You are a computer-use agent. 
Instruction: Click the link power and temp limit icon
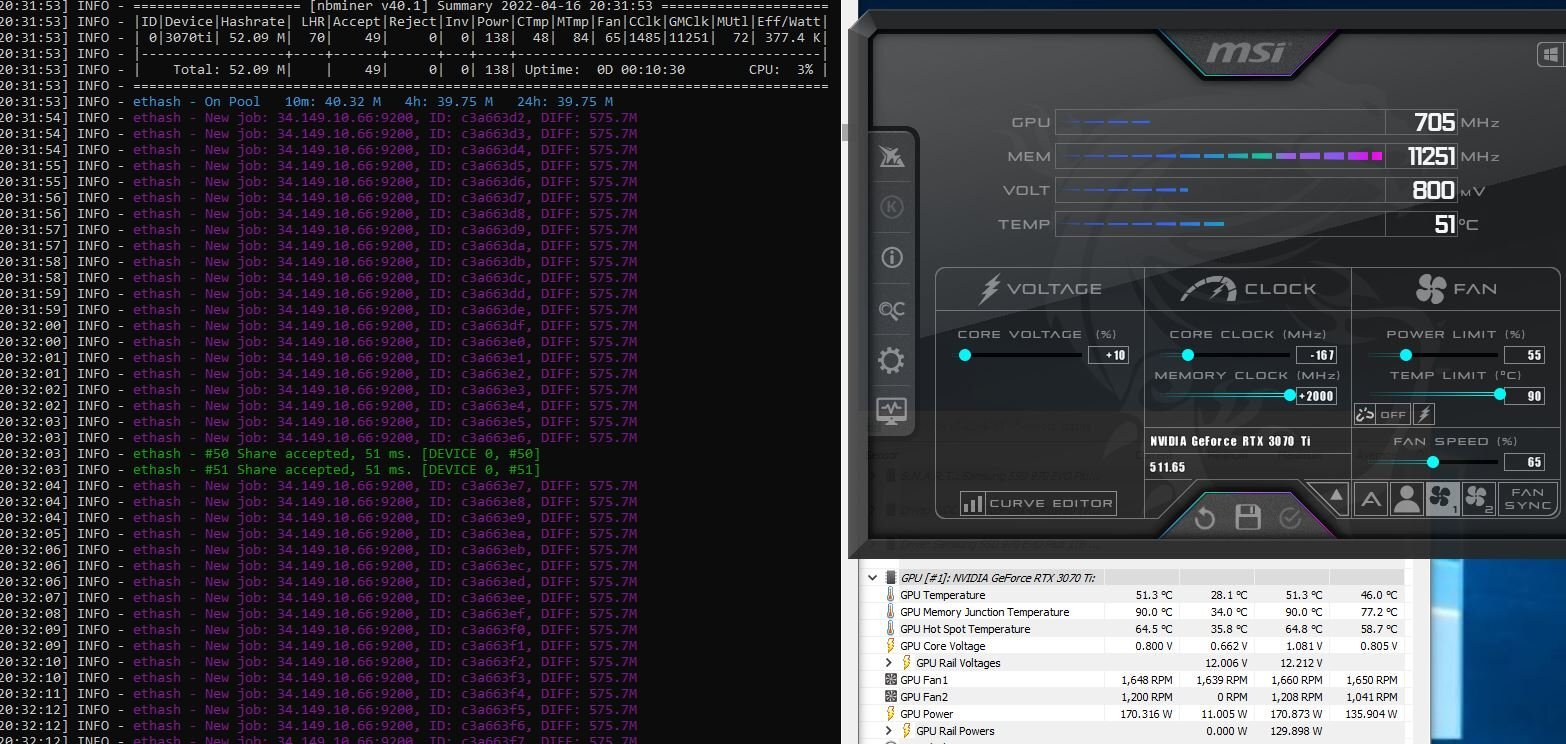[1364, 414]
